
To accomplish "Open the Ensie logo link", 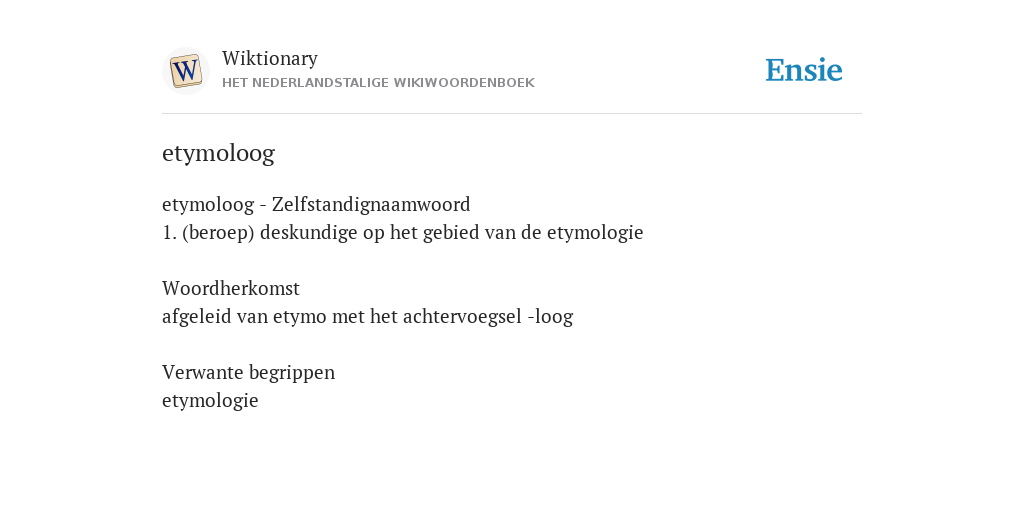I will (804, 70).
